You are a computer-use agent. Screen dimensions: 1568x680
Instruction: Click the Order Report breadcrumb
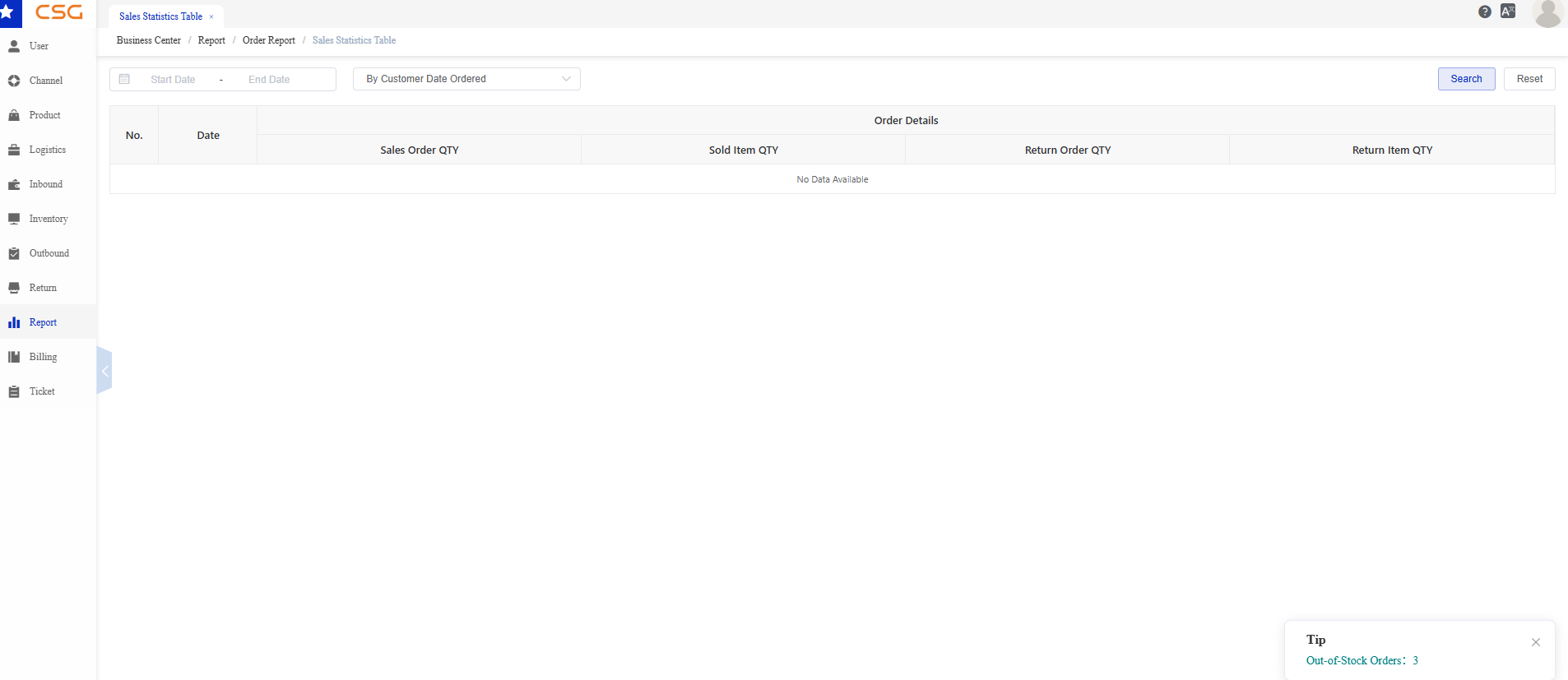pyautogui.click(x=269, y=40)
